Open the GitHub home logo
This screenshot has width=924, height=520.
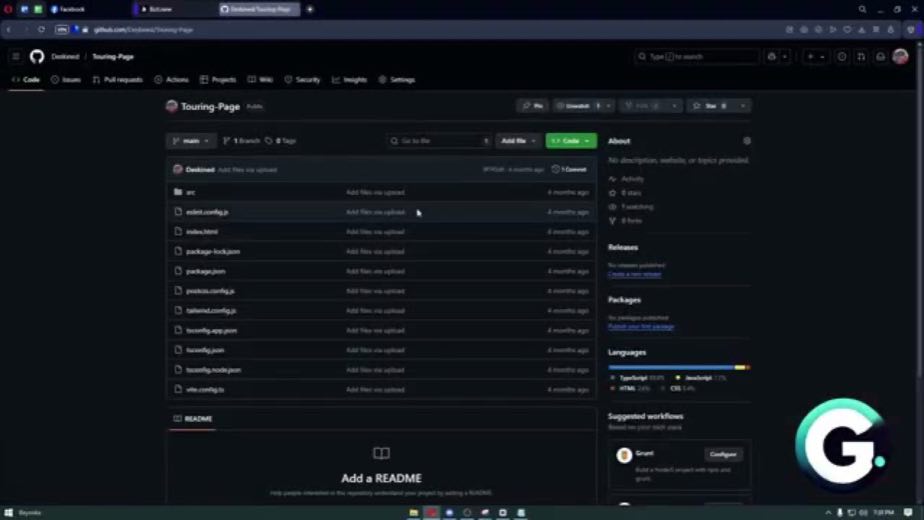[x=37, y=57]
